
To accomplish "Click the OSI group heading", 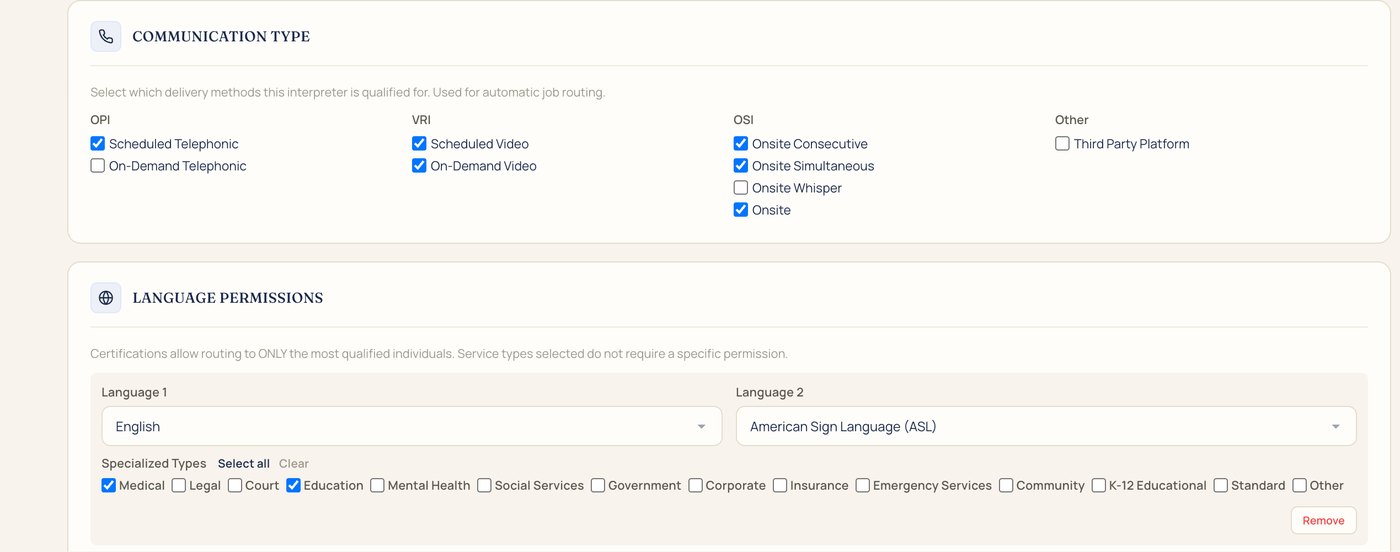I will (x=743, y=120).
